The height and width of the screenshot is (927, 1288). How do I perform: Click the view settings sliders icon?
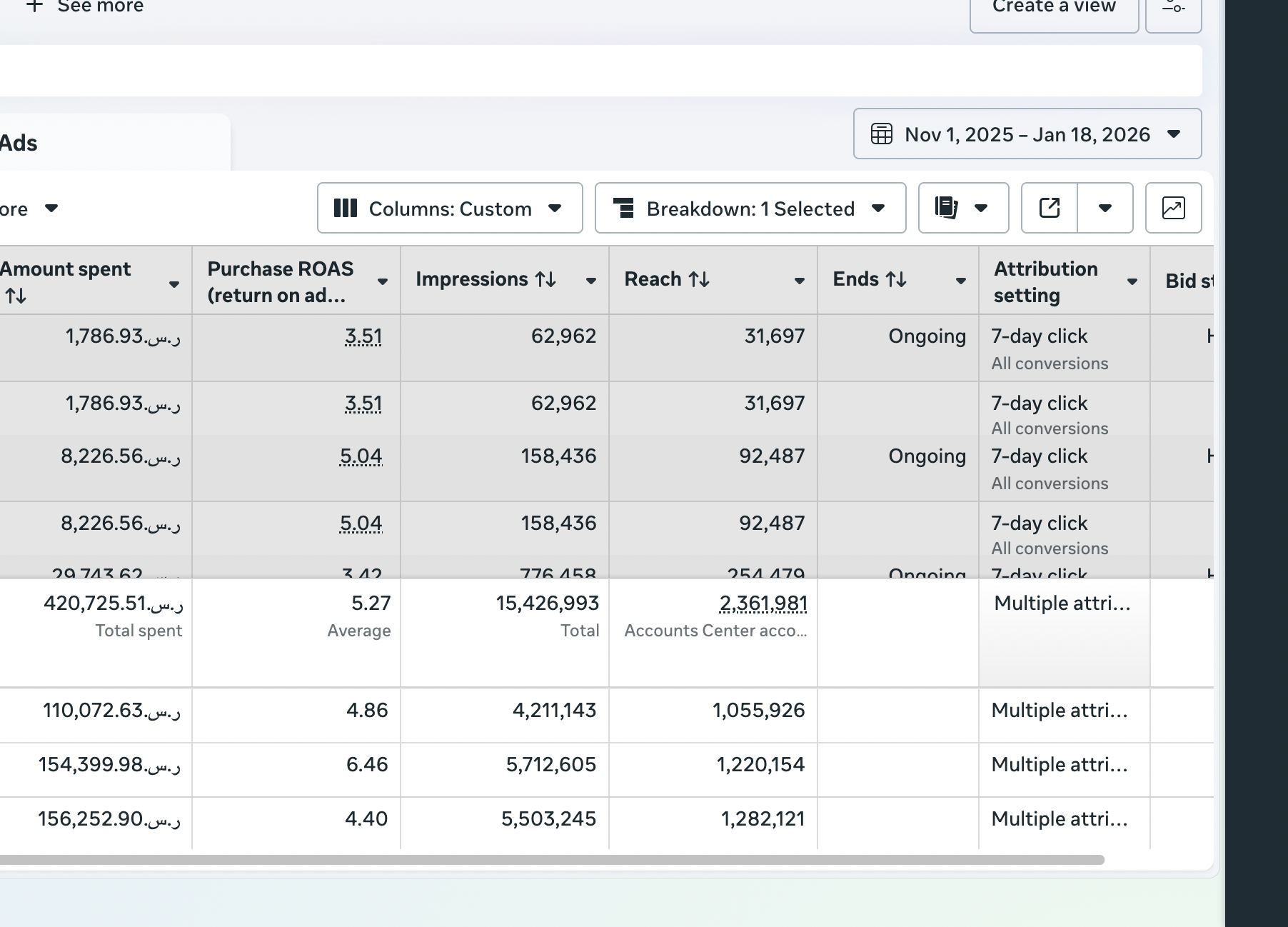[x=1173, y=7]
